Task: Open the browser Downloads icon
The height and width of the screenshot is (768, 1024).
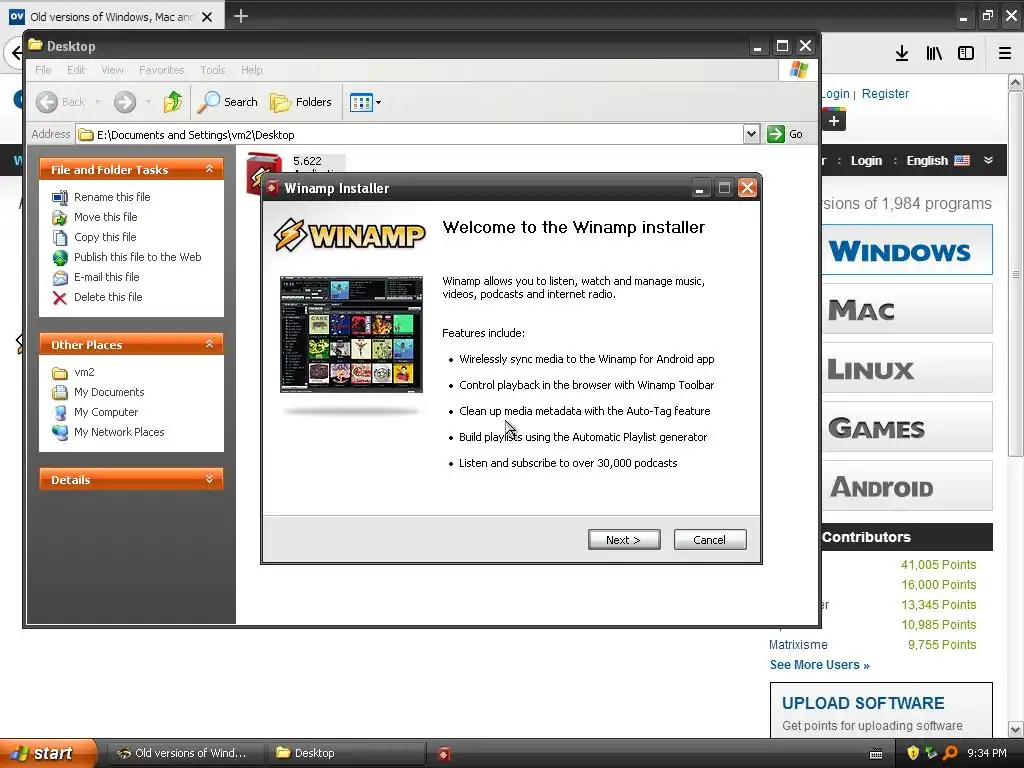Action: pyautogui.click(x=902, y=54)
